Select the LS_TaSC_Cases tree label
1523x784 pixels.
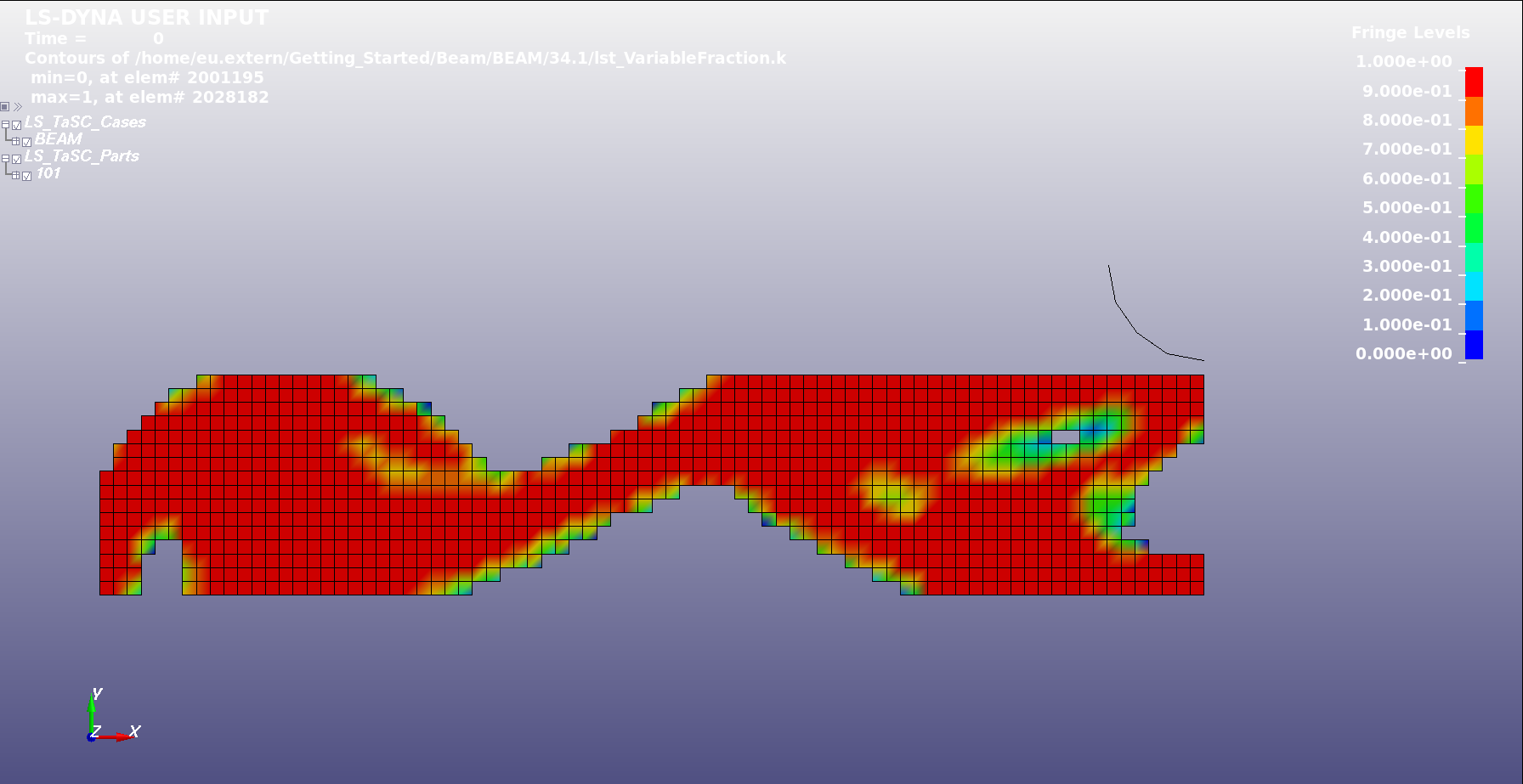coord(85,121)
